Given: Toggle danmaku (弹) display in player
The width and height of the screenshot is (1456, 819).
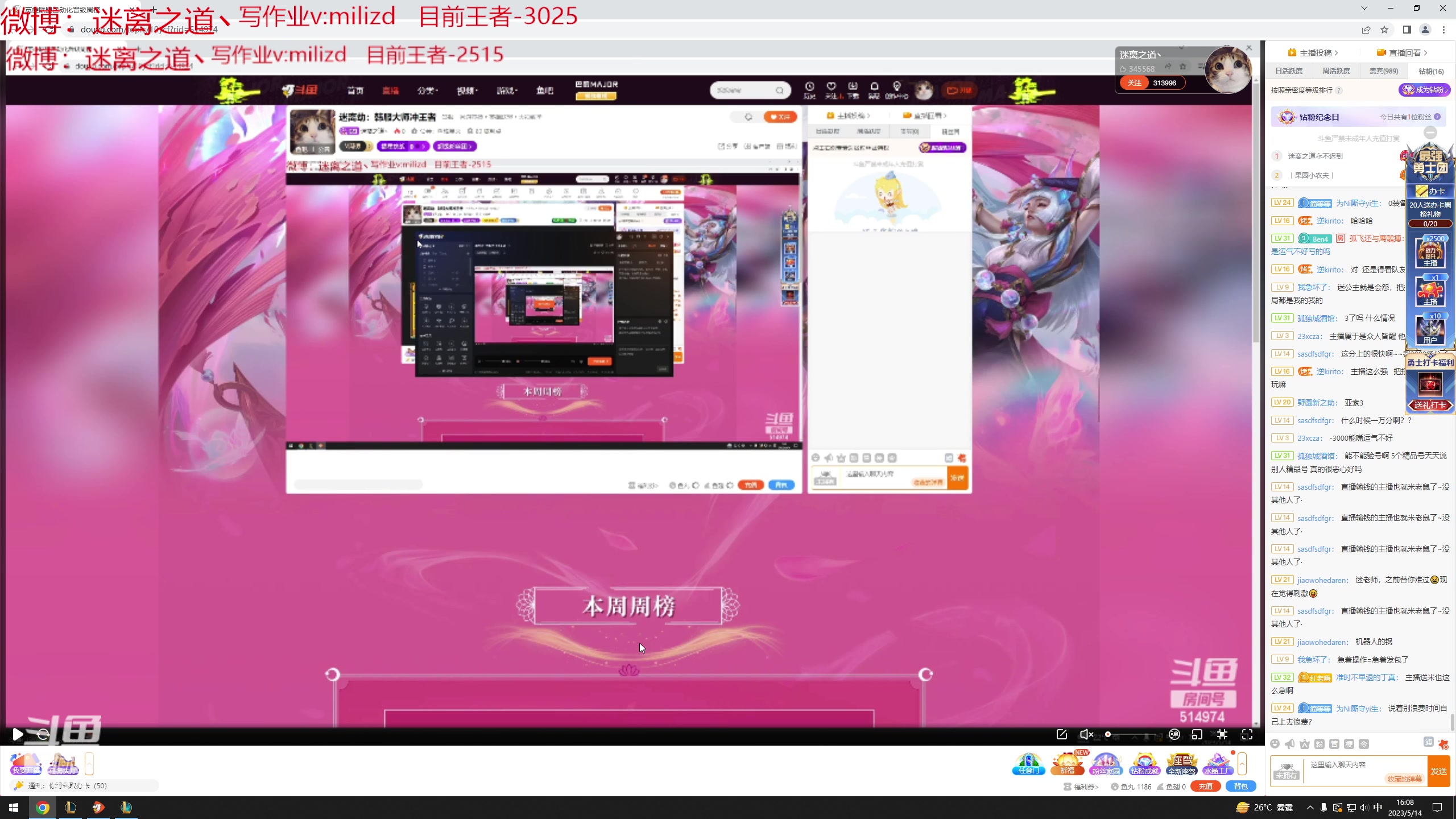Looking at the screenshot, I should pyautogui.click(x=1174, y=734).
